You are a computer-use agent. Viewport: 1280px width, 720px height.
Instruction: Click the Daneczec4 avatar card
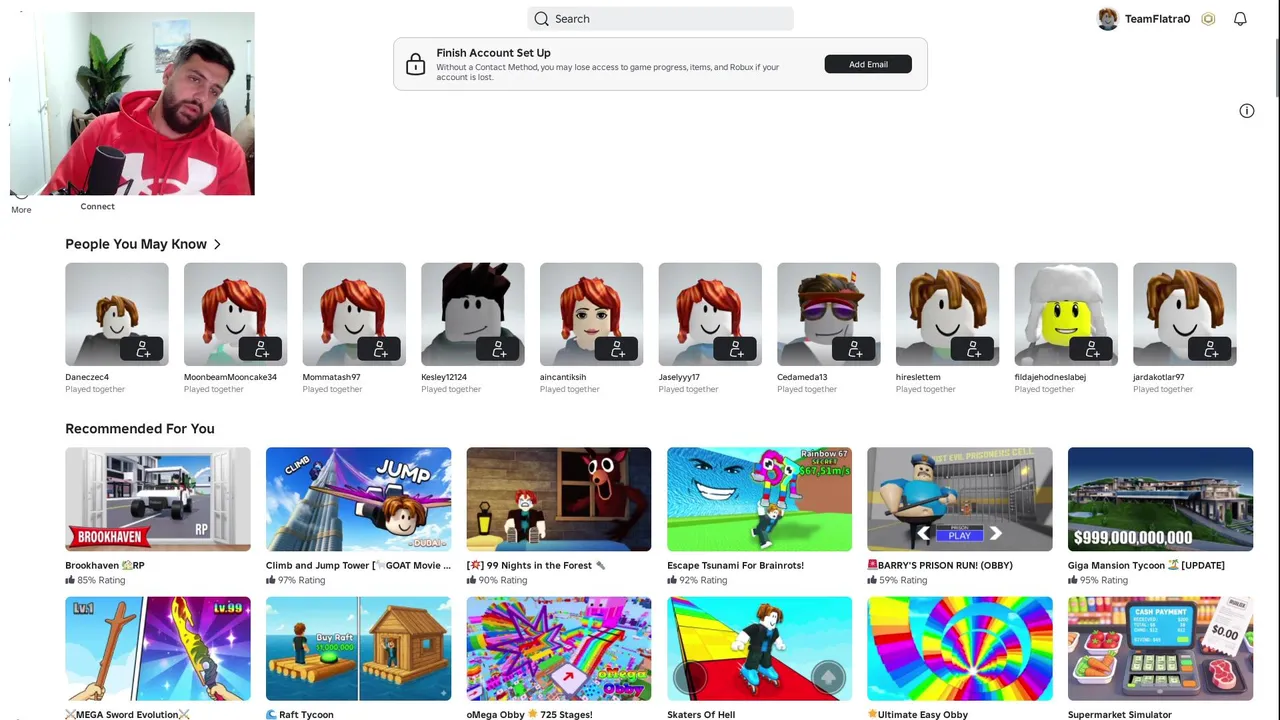click(117, 314)
